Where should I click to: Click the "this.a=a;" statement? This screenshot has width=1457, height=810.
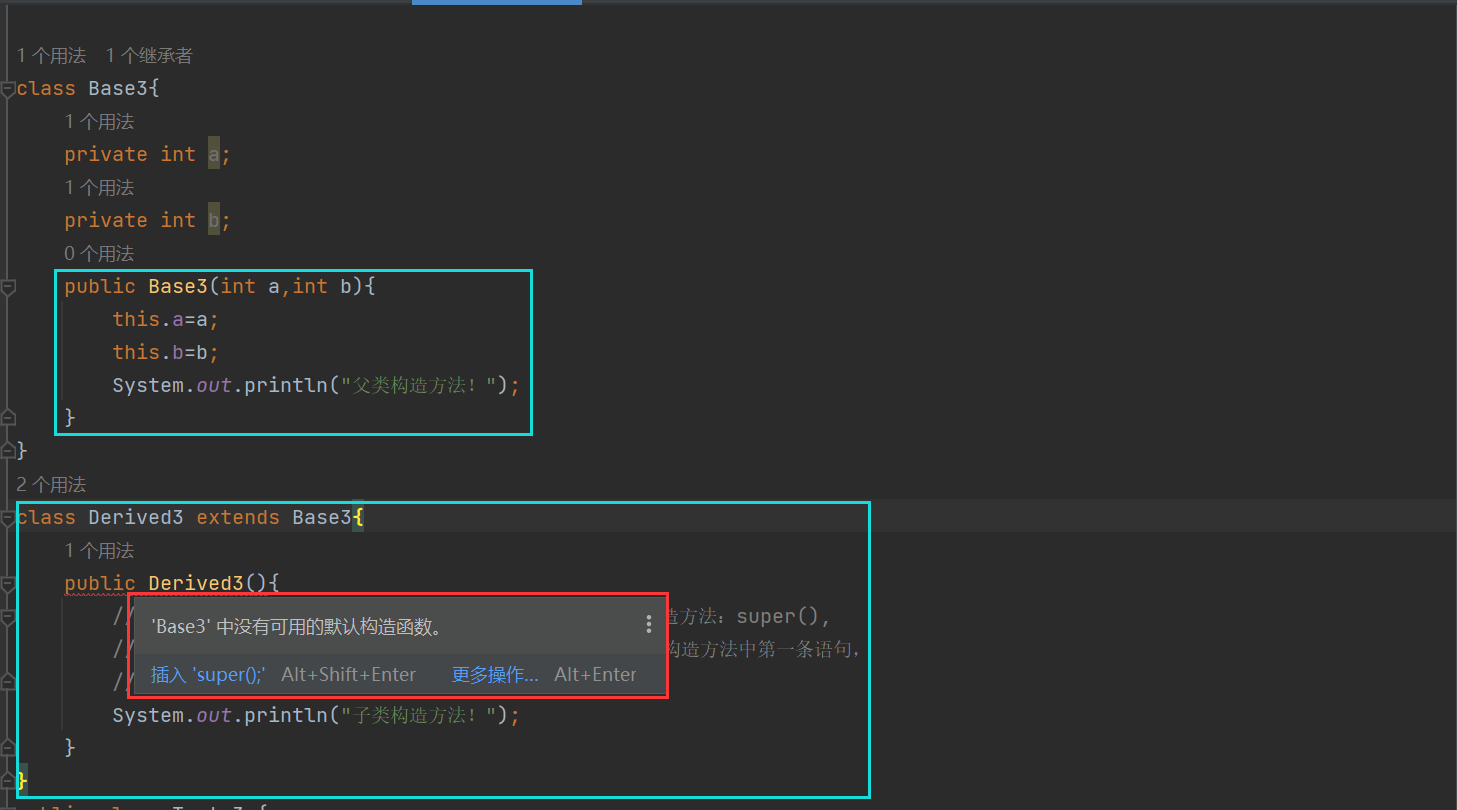(x=166, y=319)
